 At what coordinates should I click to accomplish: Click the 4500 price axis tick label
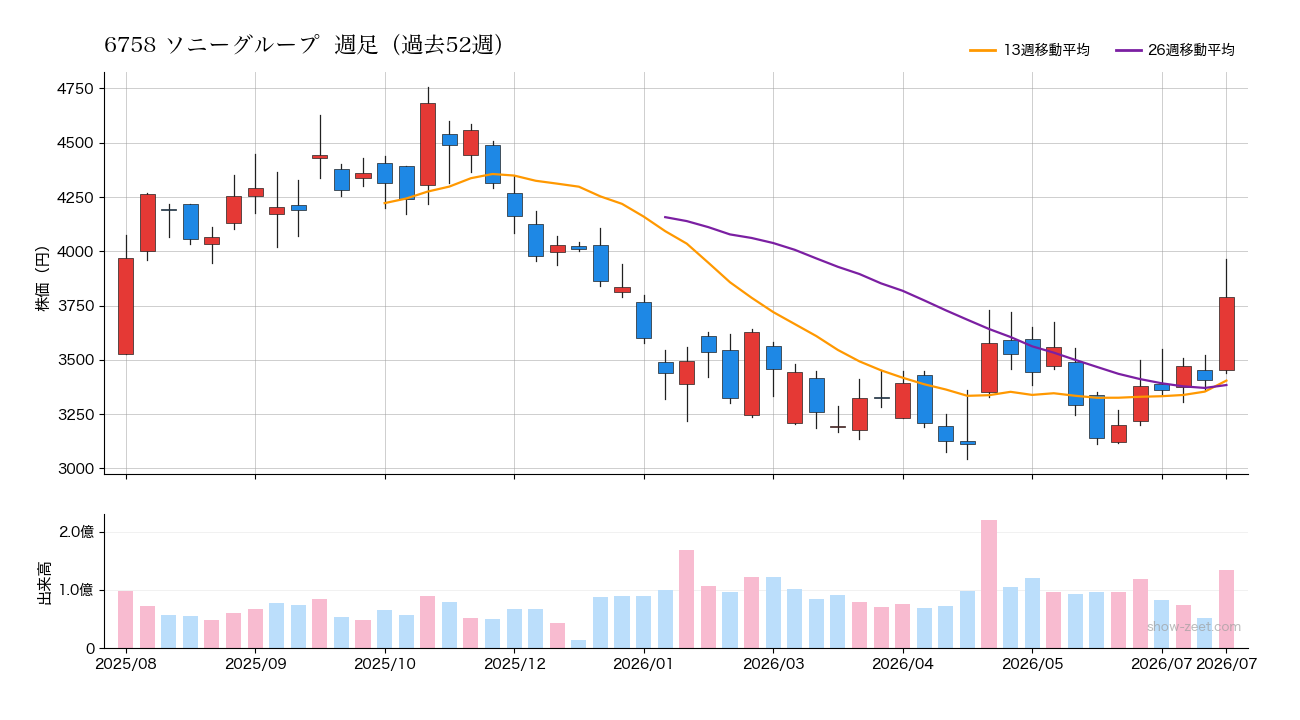click(76, 143)
